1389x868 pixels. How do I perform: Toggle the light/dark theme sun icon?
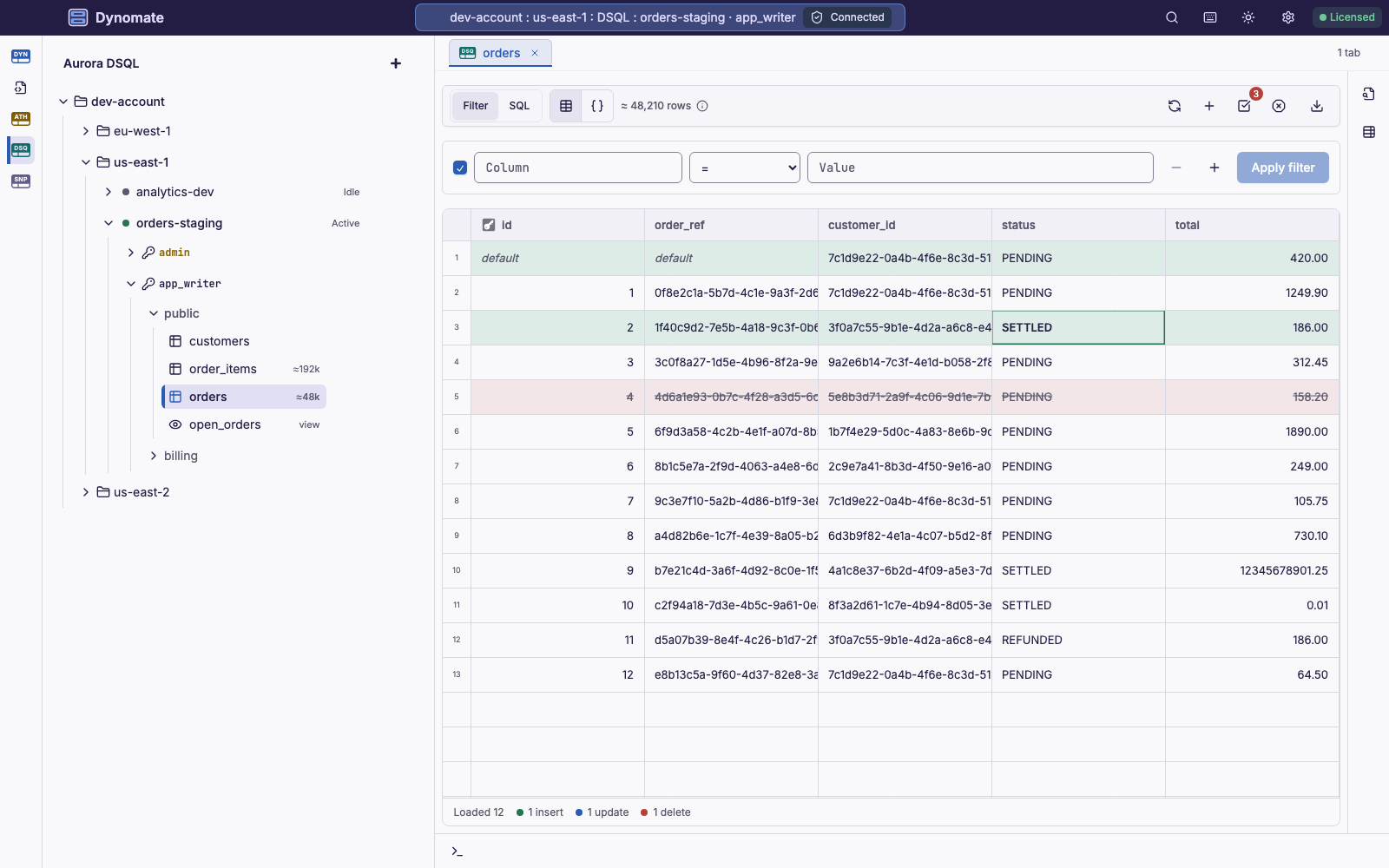pos(1248,17)
